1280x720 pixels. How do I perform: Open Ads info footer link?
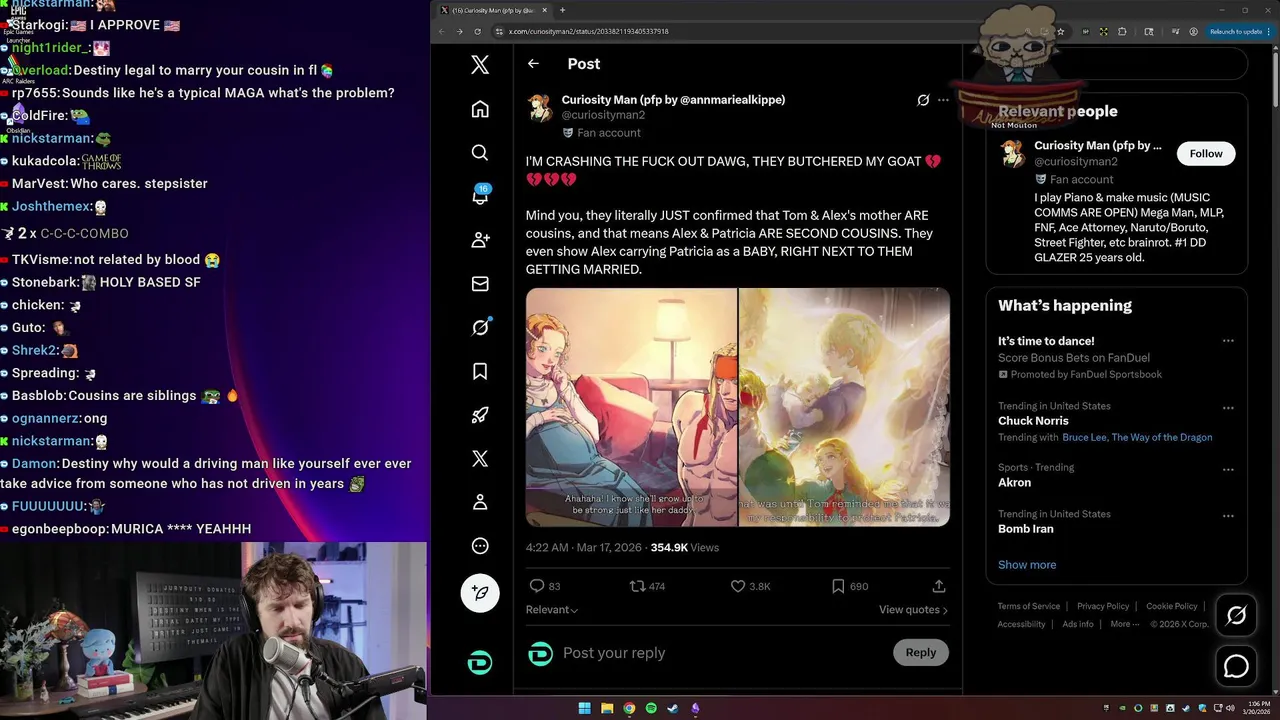point(1078,624)
